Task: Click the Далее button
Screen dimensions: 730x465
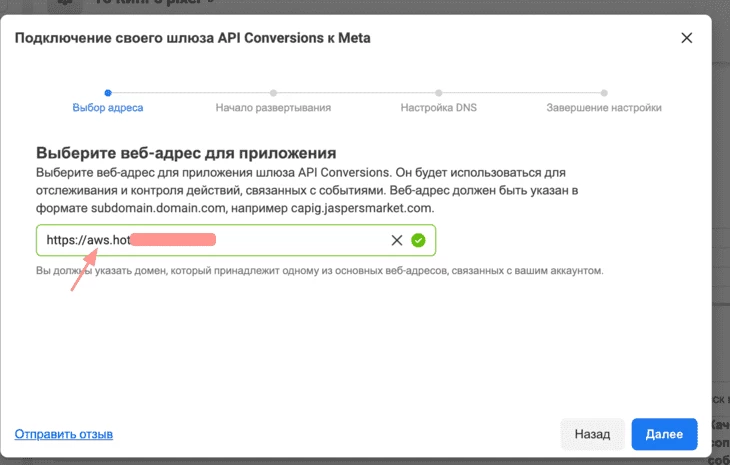Action: coord(664,434)
